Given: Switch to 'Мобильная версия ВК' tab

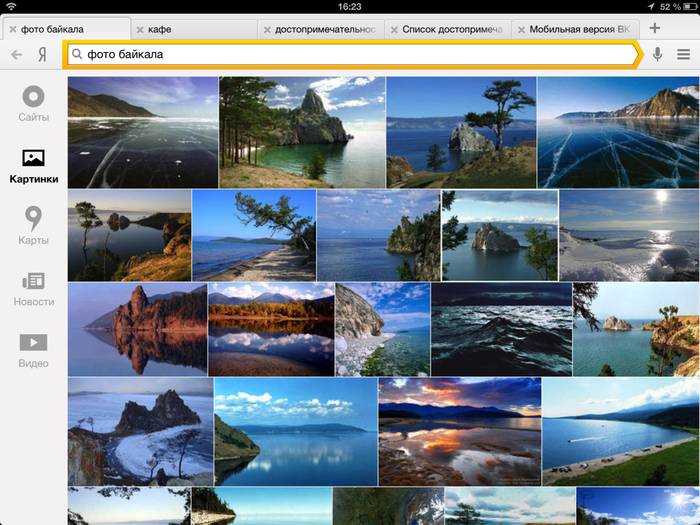Looking at the screenshot, I should [x=580, y=30].
